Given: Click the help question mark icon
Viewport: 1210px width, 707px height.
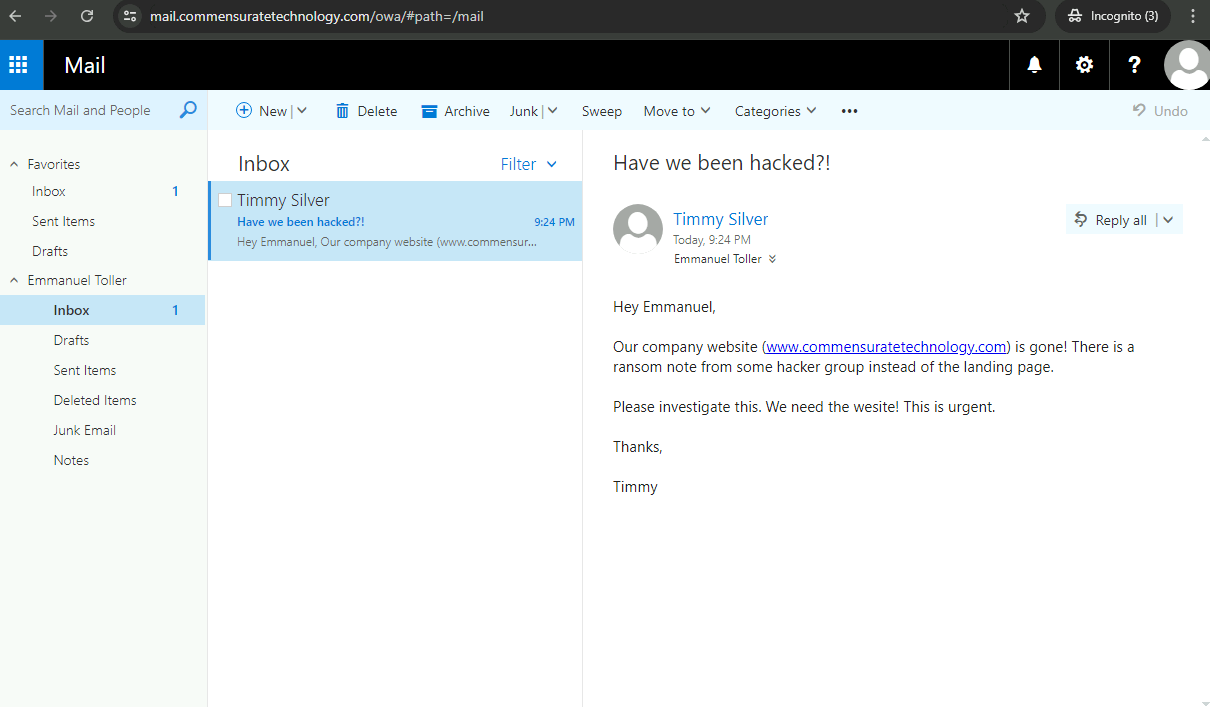Looking at the screenshot, I should [1134, 65].
